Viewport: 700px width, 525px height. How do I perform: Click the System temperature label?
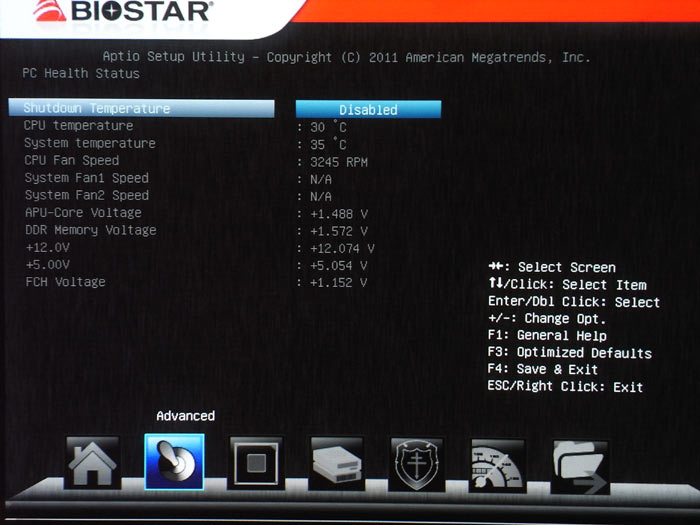tap(90, 143)
